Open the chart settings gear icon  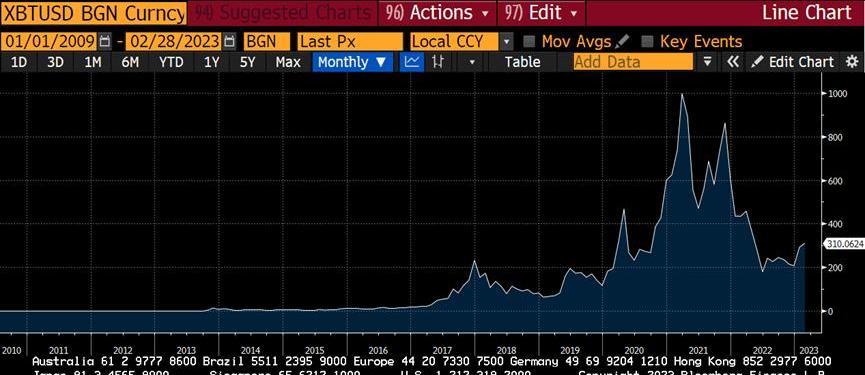(852, 62)
